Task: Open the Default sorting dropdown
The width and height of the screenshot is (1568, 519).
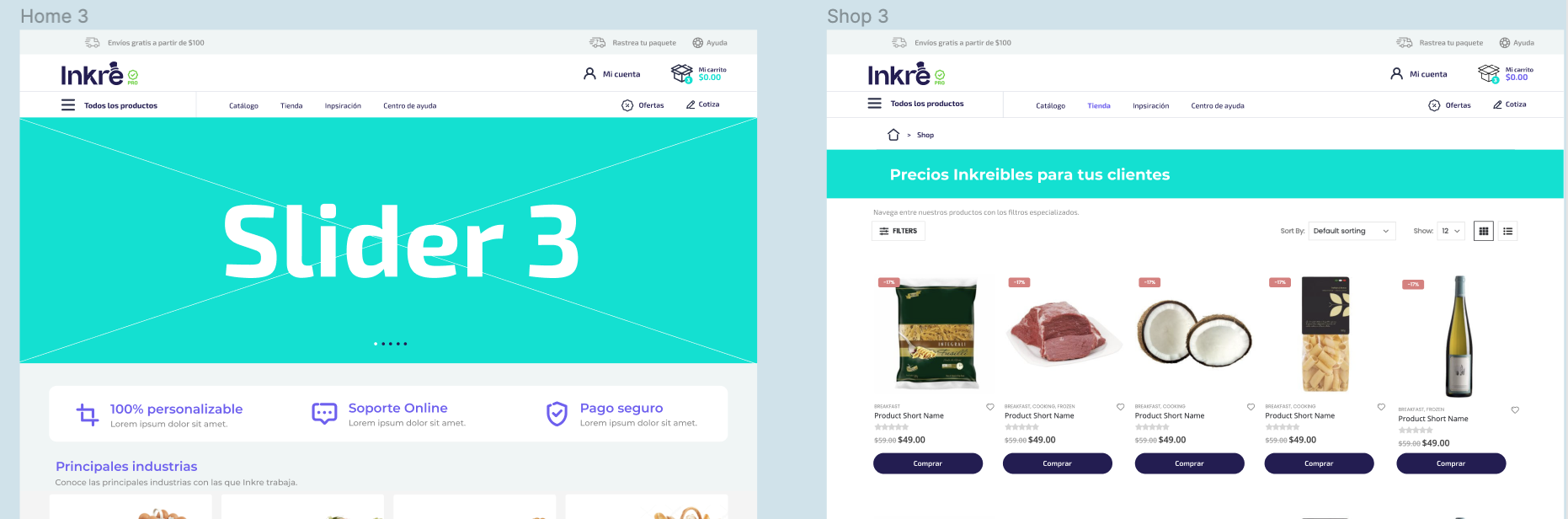Action: click(1352, 231)
